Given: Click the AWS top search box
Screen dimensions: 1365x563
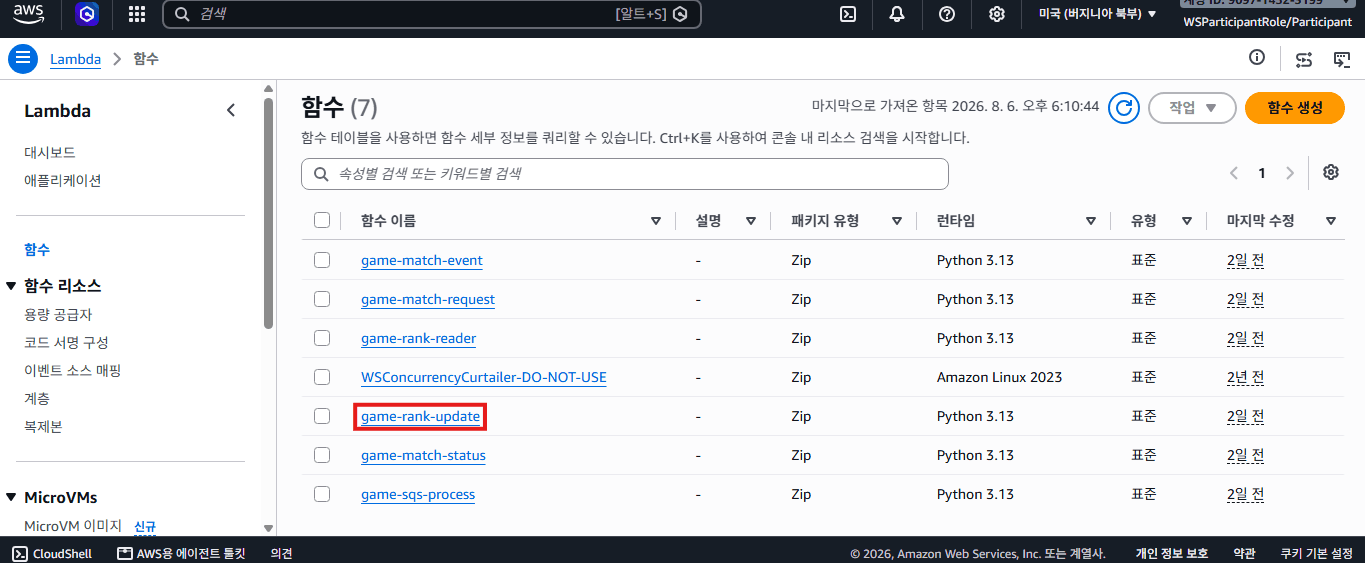Looking at the screenshot, I should [x=432, y=14].
